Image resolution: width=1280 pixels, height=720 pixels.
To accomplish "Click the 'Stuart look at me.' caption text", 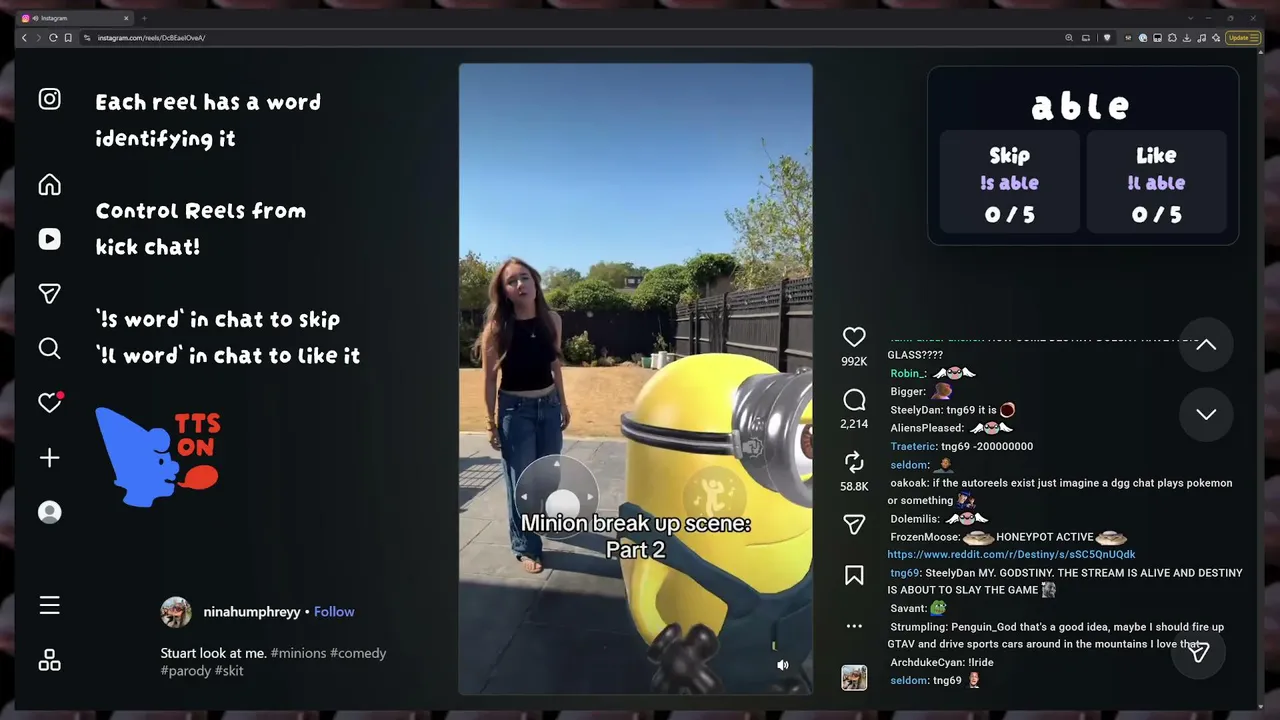I will point(214,653).
